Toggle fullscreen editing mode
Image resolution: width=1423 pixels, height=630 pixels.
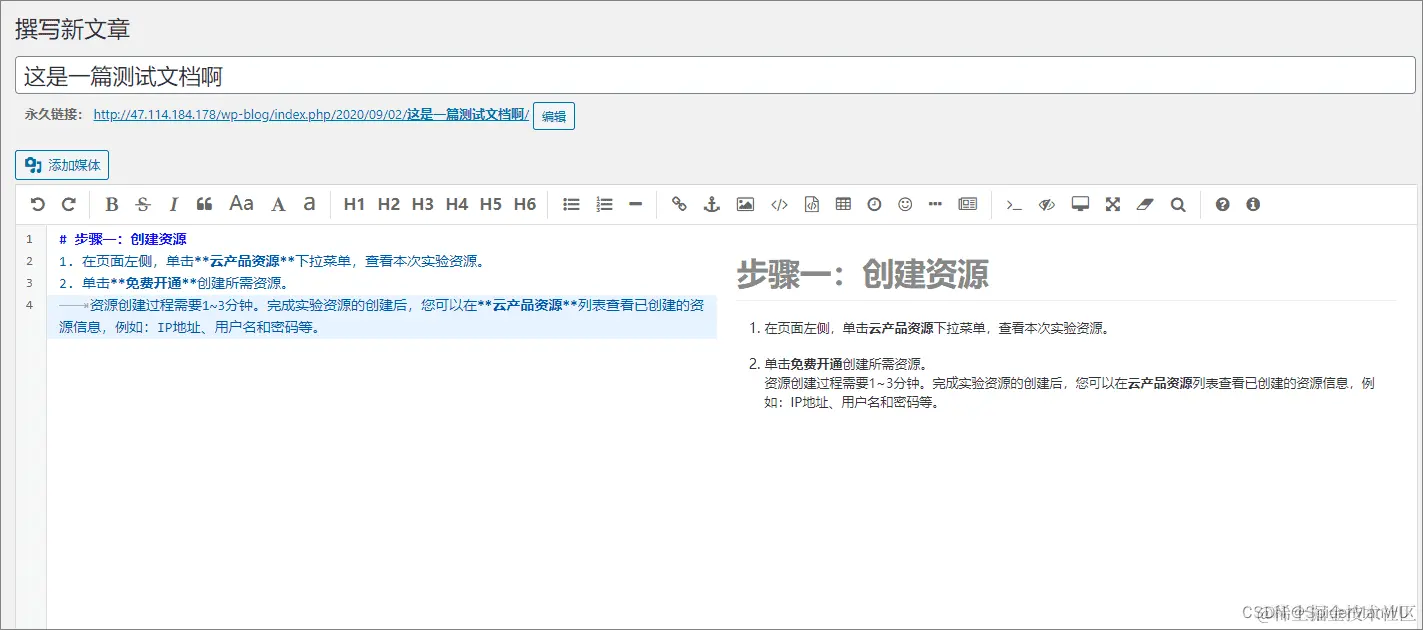tap(1112, 204)
